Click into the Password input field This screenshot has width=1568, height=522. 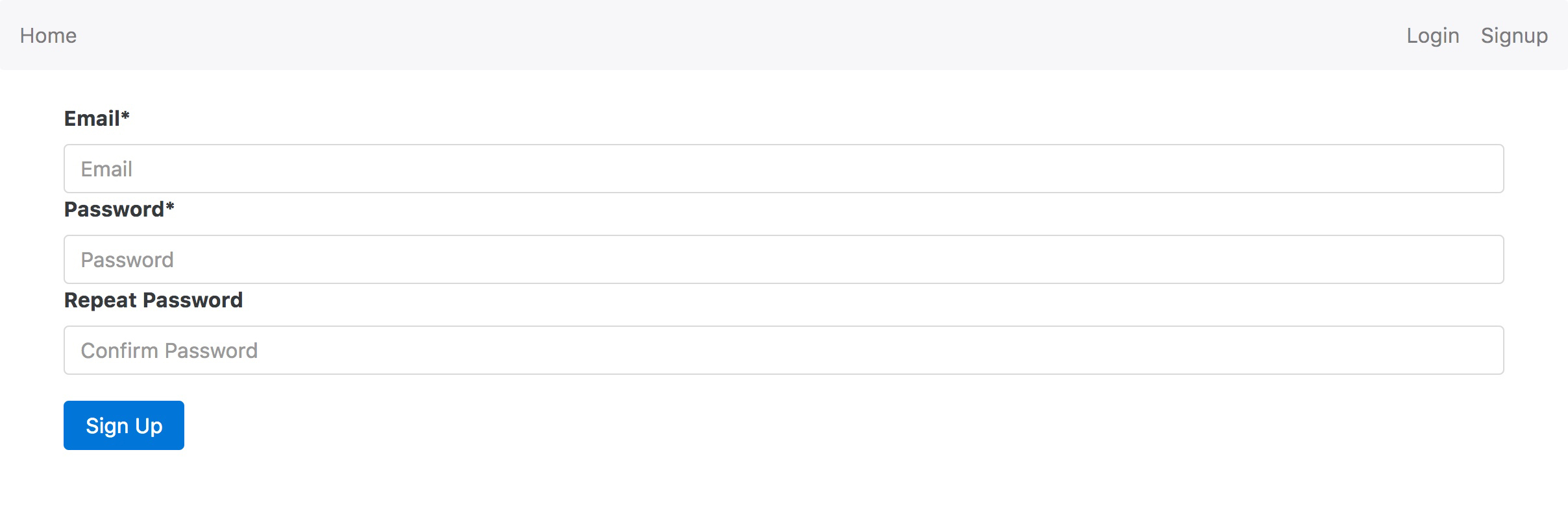783,259
